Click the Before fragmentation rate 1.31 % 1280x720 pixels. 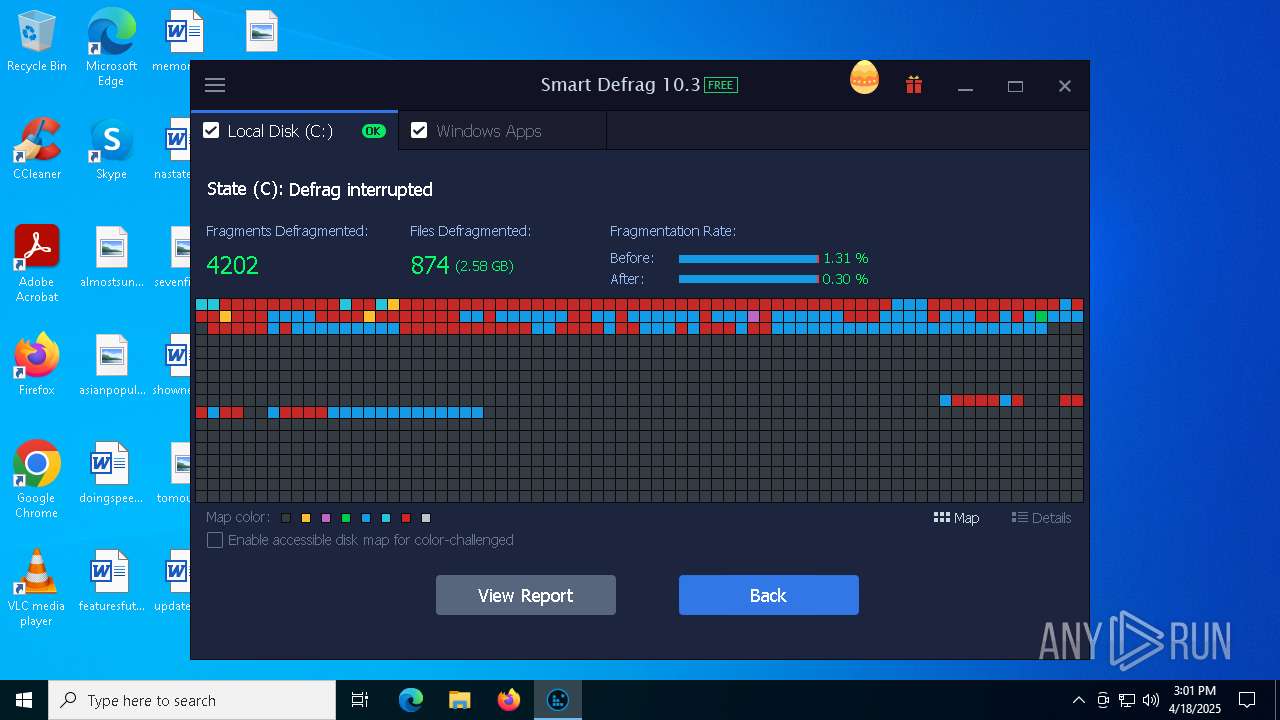click(845, 258)
